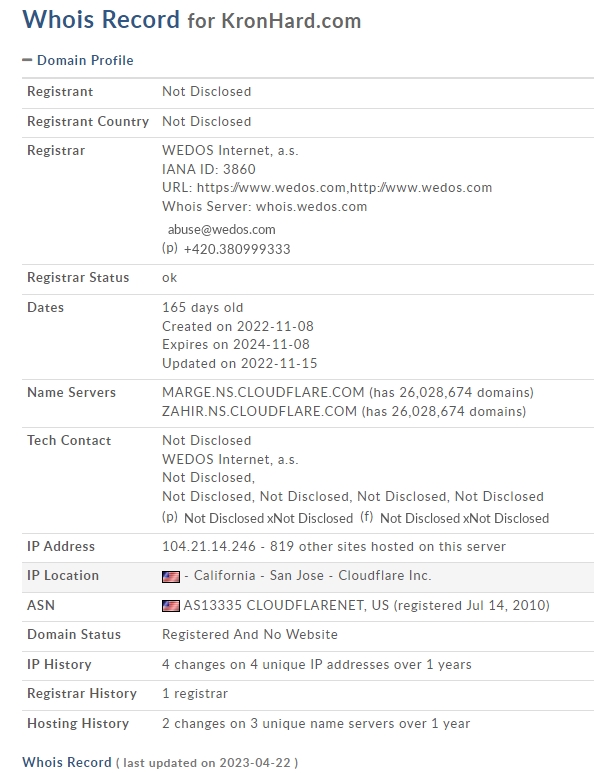Click the abuse@wedos.com email address
Image resolution: width=594 pixels, height=773 pixels.
coord(221,230)
